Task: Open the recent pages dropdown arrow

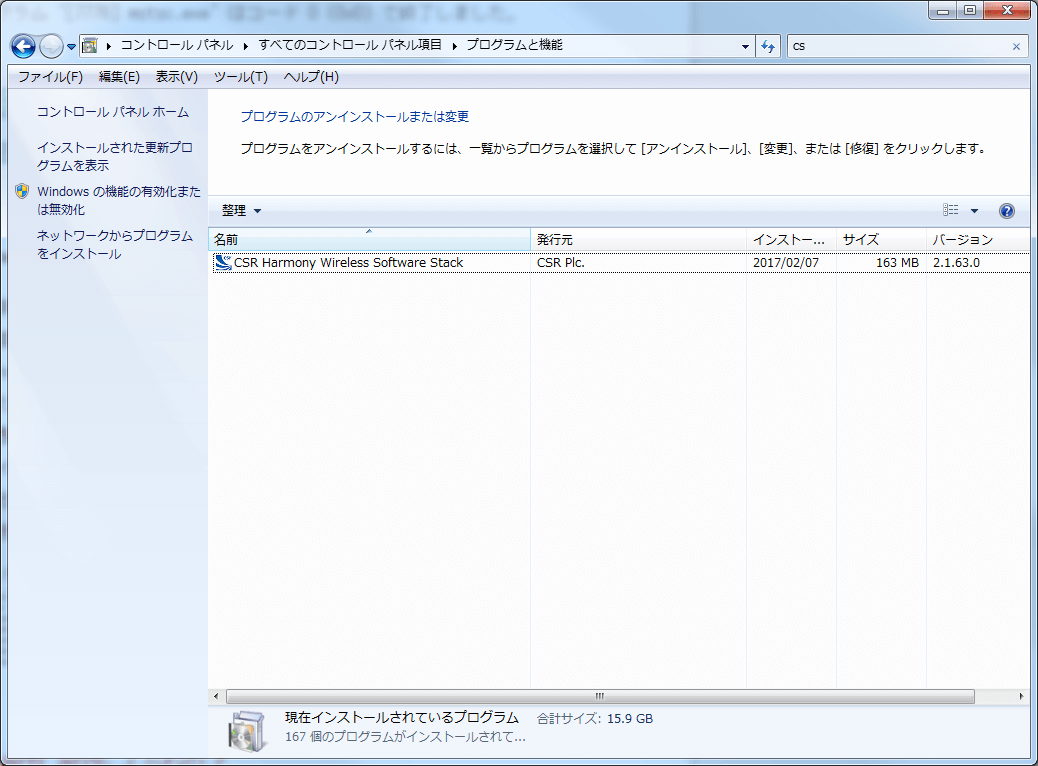Action: (x=72, y=47)
